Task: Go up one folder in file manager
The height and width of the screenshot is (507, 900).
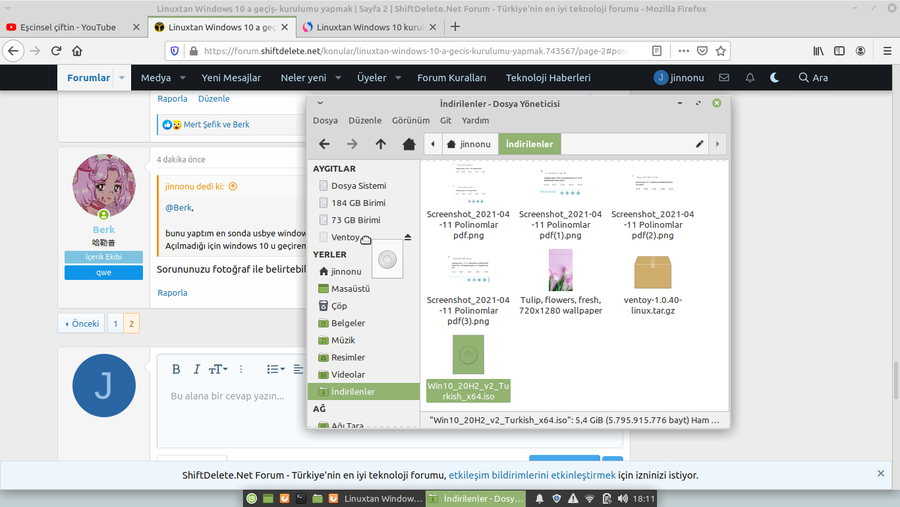Action: click(x=381, y=144)
